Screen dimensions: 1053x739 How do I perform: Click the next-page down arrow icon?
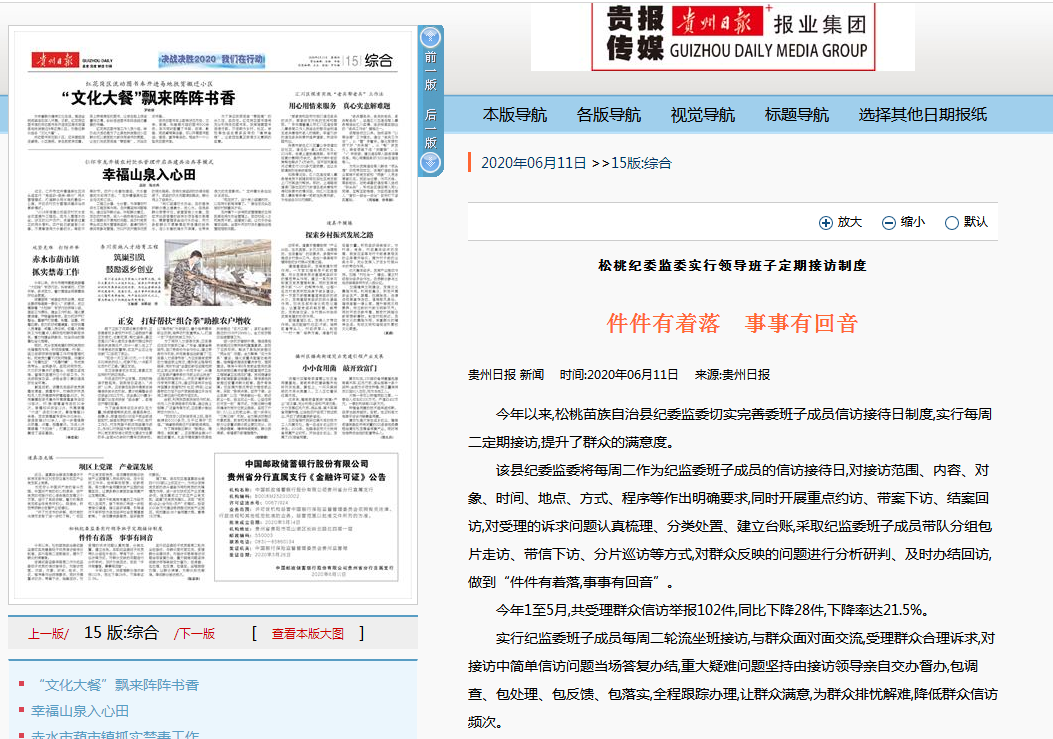coord(430,163)
